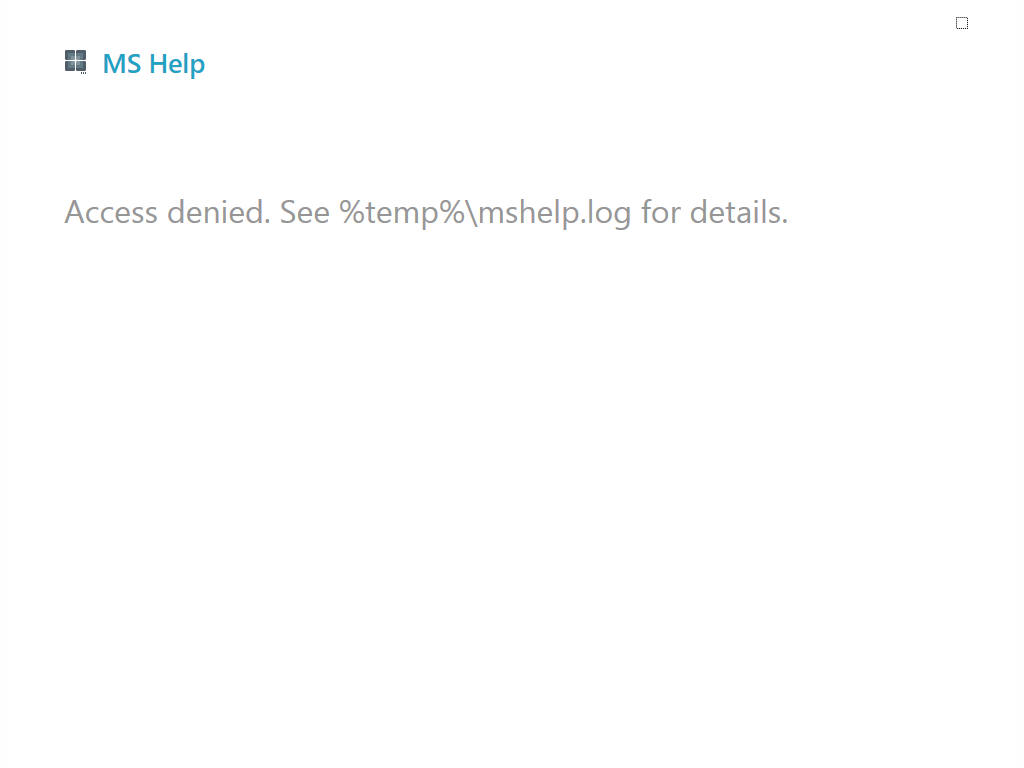Click the %temp%\mshelp.log path text
Image resolution: width=1024 pixels, height=768 pixels.
485,213
